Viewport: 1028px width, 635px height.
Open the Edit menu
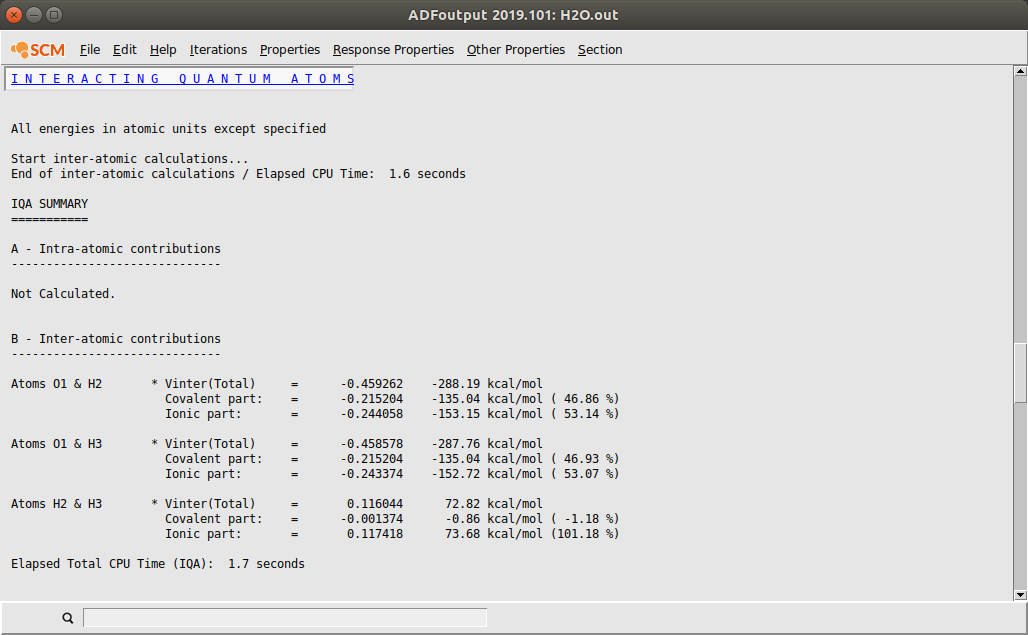(125, 50)
